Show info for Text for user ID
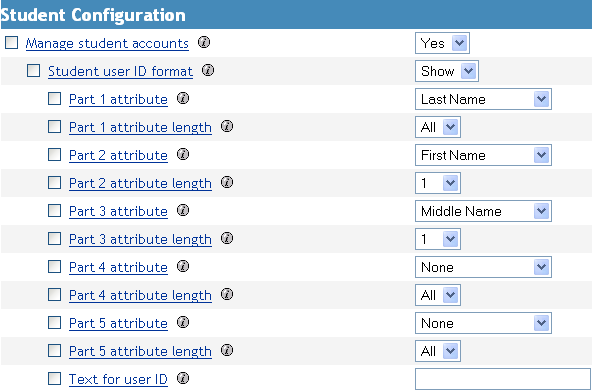 coord(183,378)
